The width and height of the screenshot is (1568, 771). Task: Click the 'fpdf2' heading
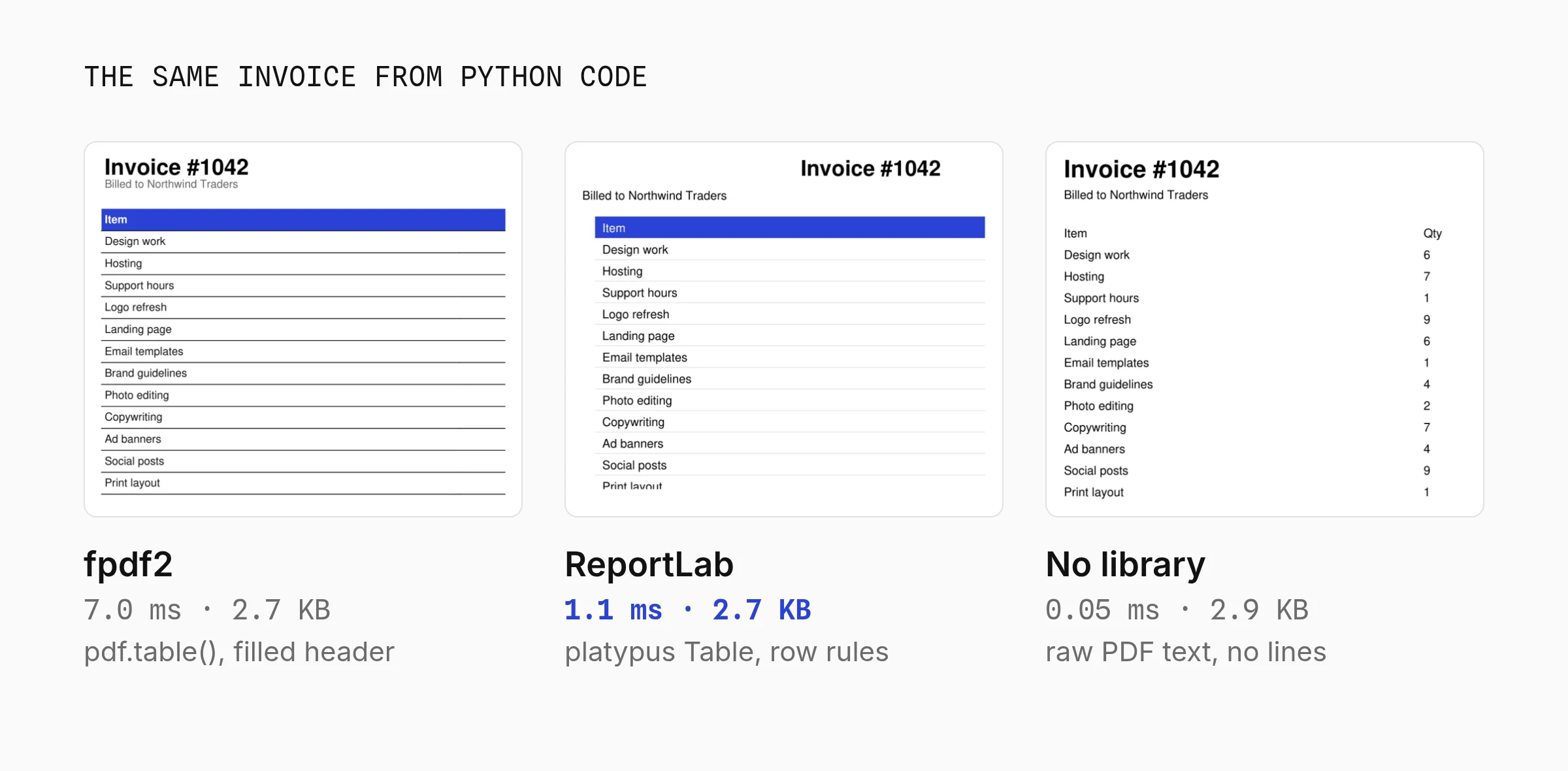tap(128, 565)
